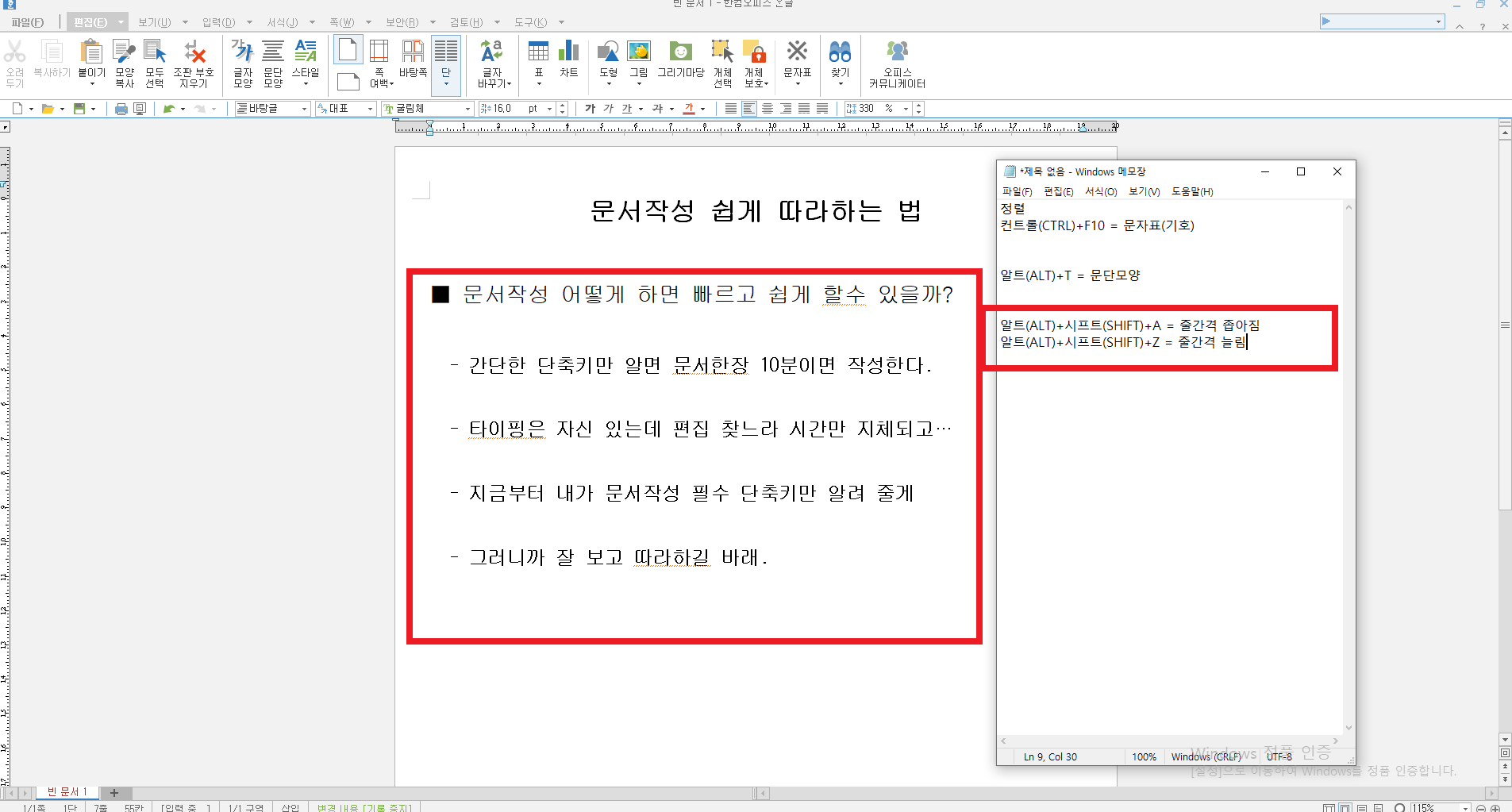1512x812 pixels.
Task: Expand the Undo history dropdown arrow
Action: point(183,109)
